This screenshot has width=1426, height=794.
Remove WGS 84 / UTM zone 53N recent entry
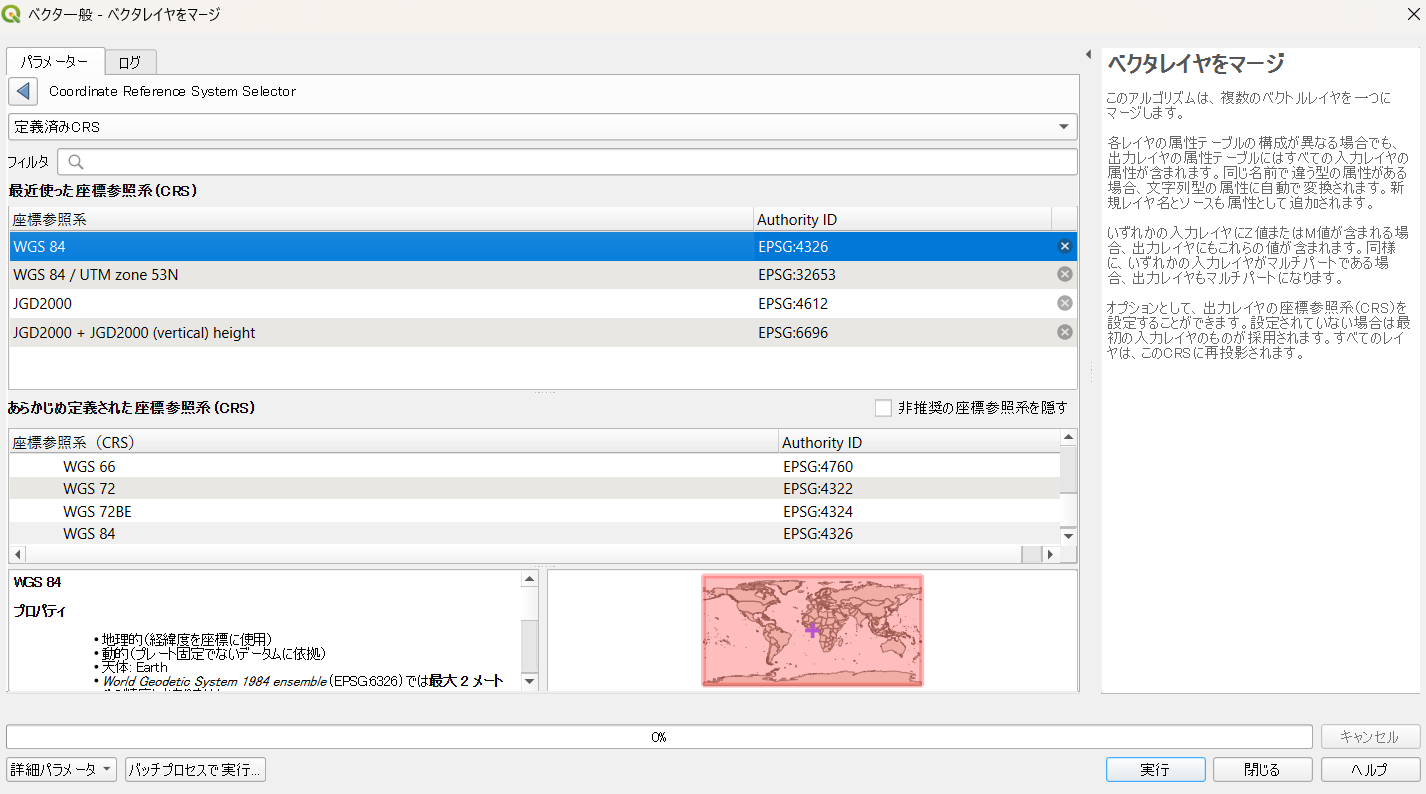click(x=1065, y=274)
